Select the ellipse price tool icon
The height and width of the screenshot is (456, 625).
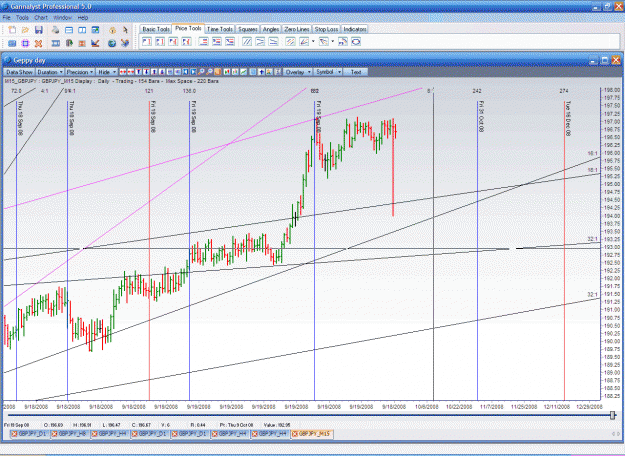(x=356, y=41)
